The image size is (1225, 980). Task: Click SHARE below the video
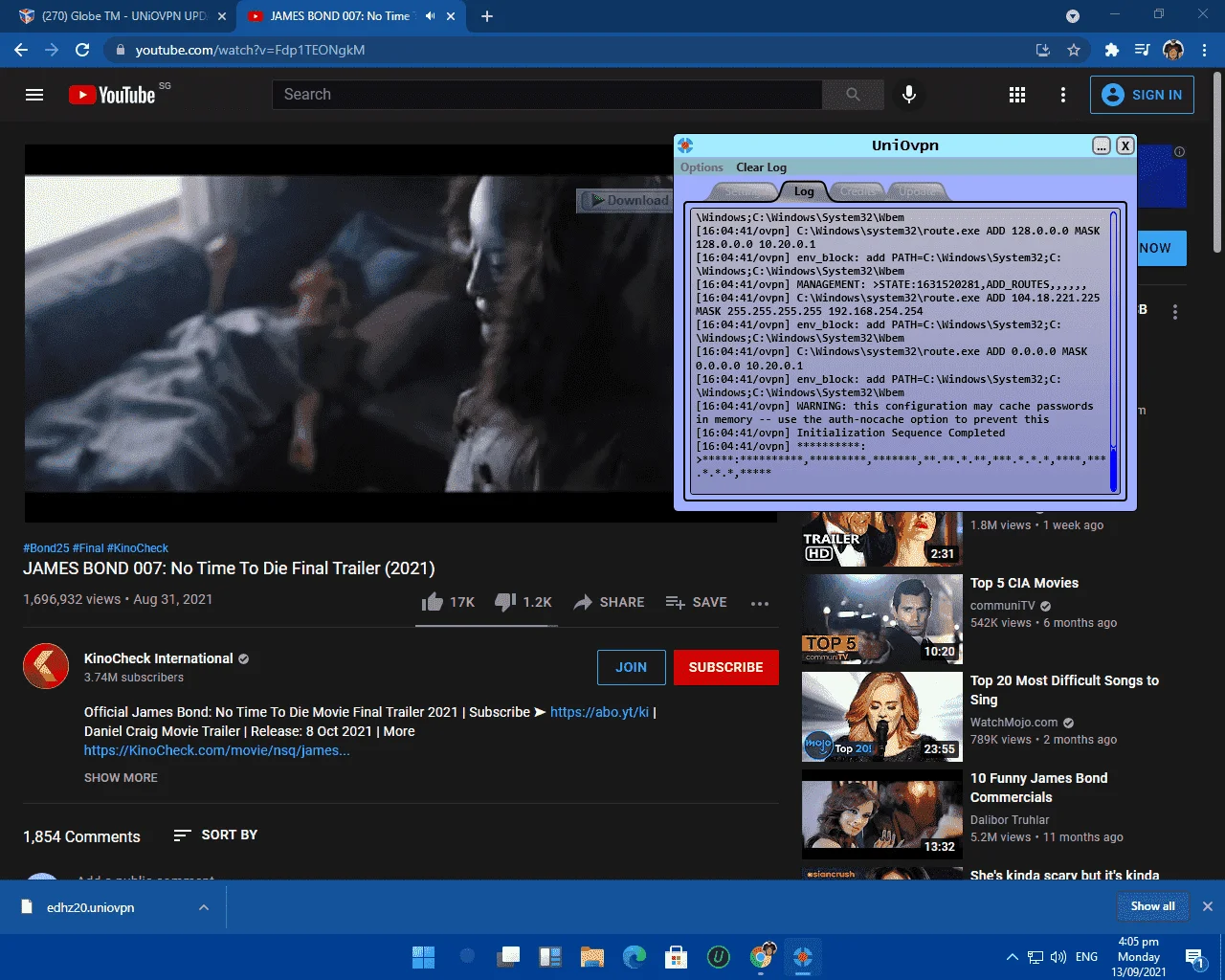click(609, 602)
